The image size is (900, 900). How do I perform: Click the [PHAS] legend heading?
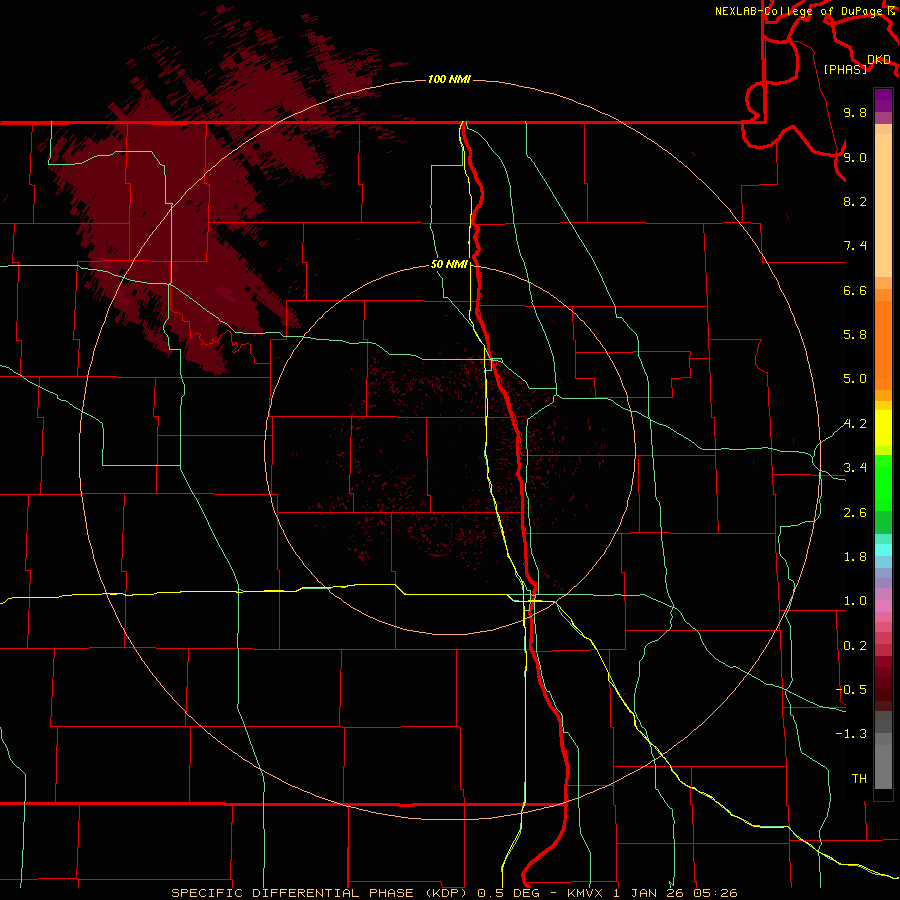click(845, 69)
